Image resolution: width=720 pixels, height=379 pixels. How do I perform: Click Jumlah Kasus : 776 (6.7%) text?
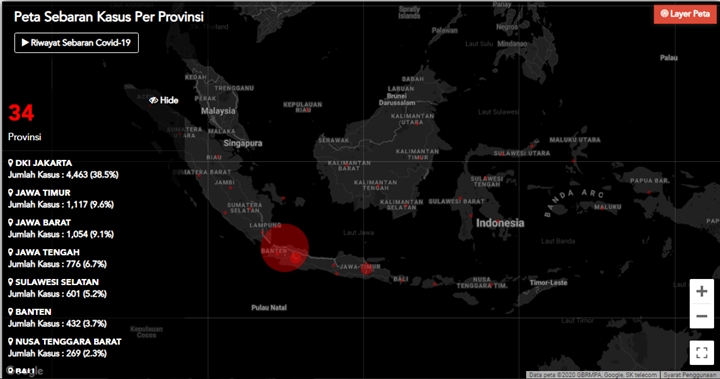pyautogui.click(x=57, y=264)
